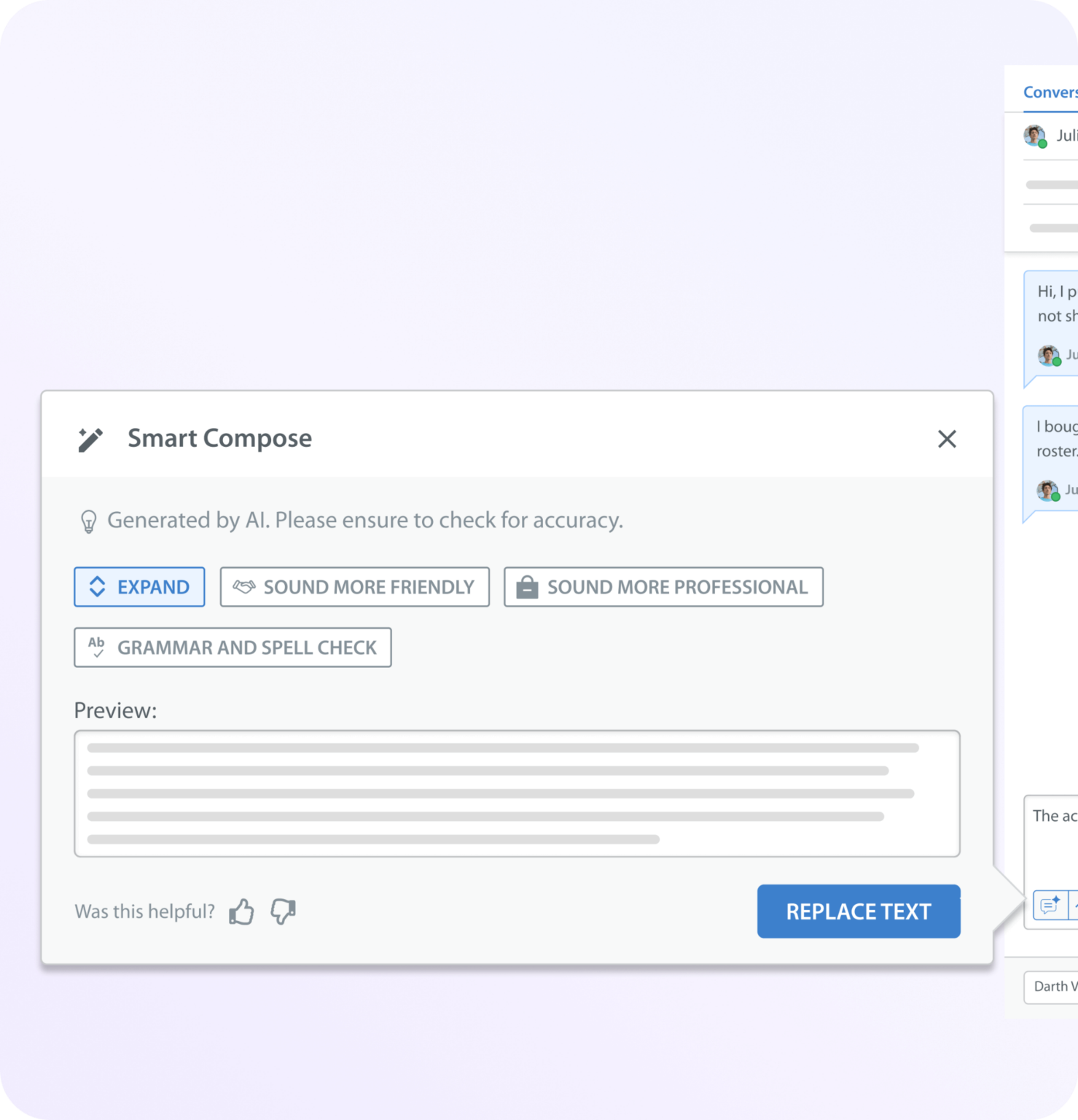Select the Smart Compose magic wand icon
The height and width of the screenshot is (1120, 1078).
[90, 438]
